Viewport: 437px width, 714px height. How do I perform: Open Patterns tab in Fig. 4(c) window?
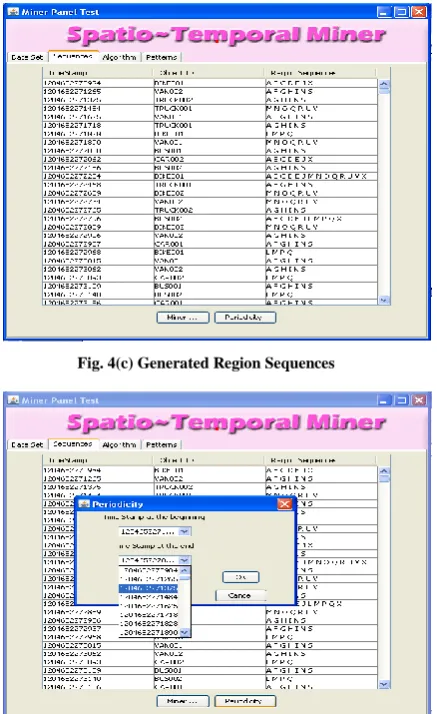click(161, 57)
